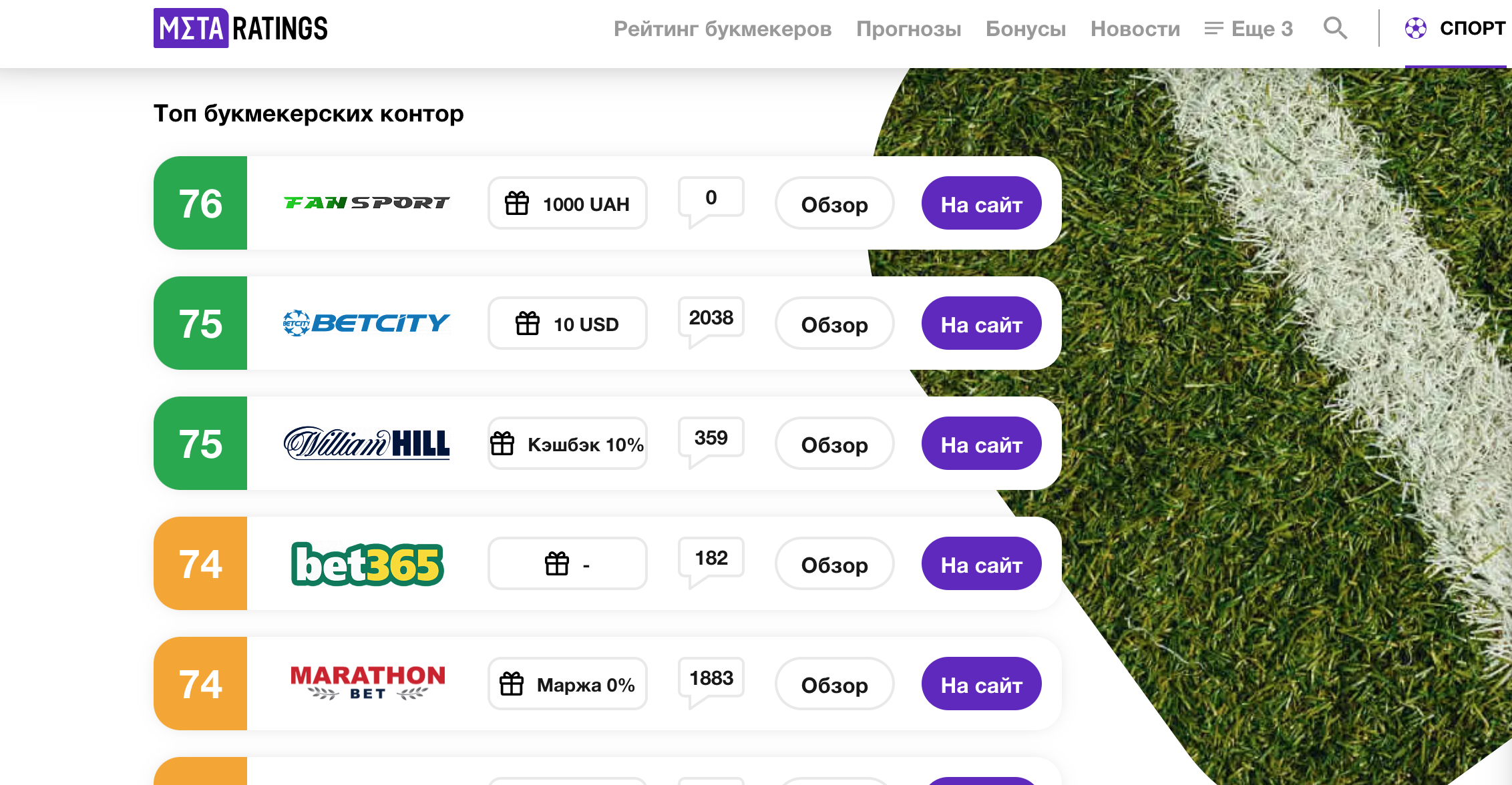
Task: Click На сайт button for William Hill
Action: [981, 443]
